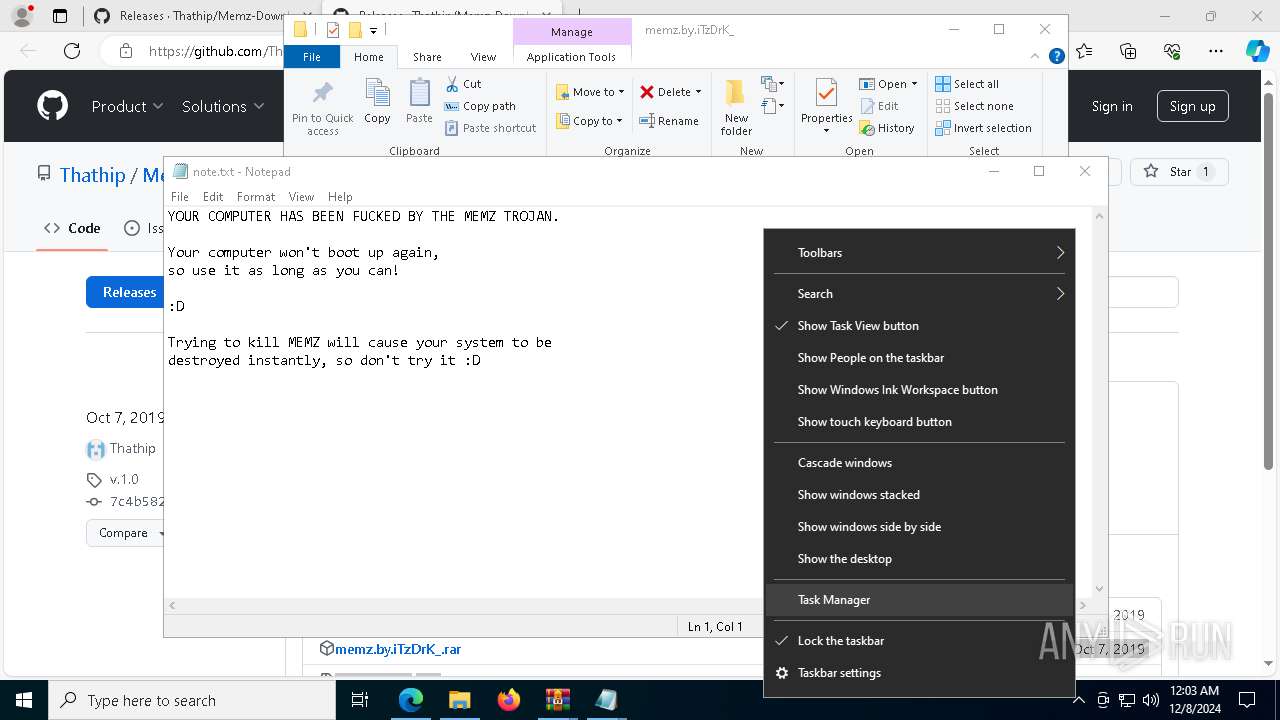
Task: Toggle Show People on the taskbar
Action: point(919,358)
